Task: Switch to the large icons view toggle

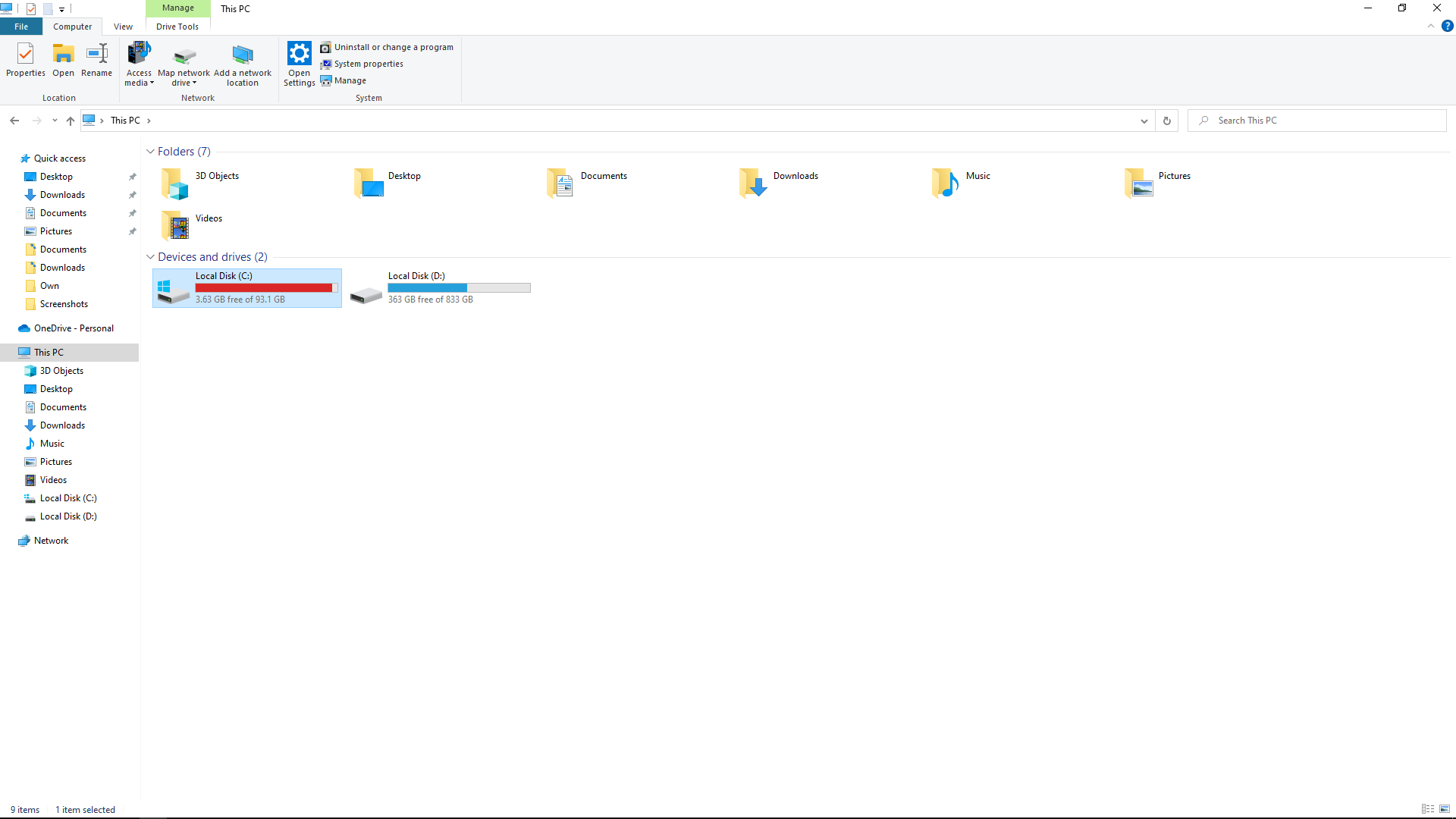Action: pos(1445,809)
